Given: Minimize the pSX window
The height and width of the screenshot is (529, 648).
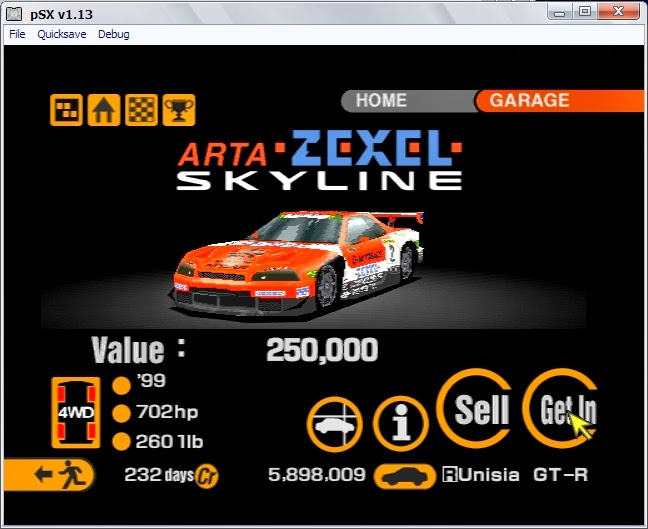Looking at the screenshot, I should (559, 12).
